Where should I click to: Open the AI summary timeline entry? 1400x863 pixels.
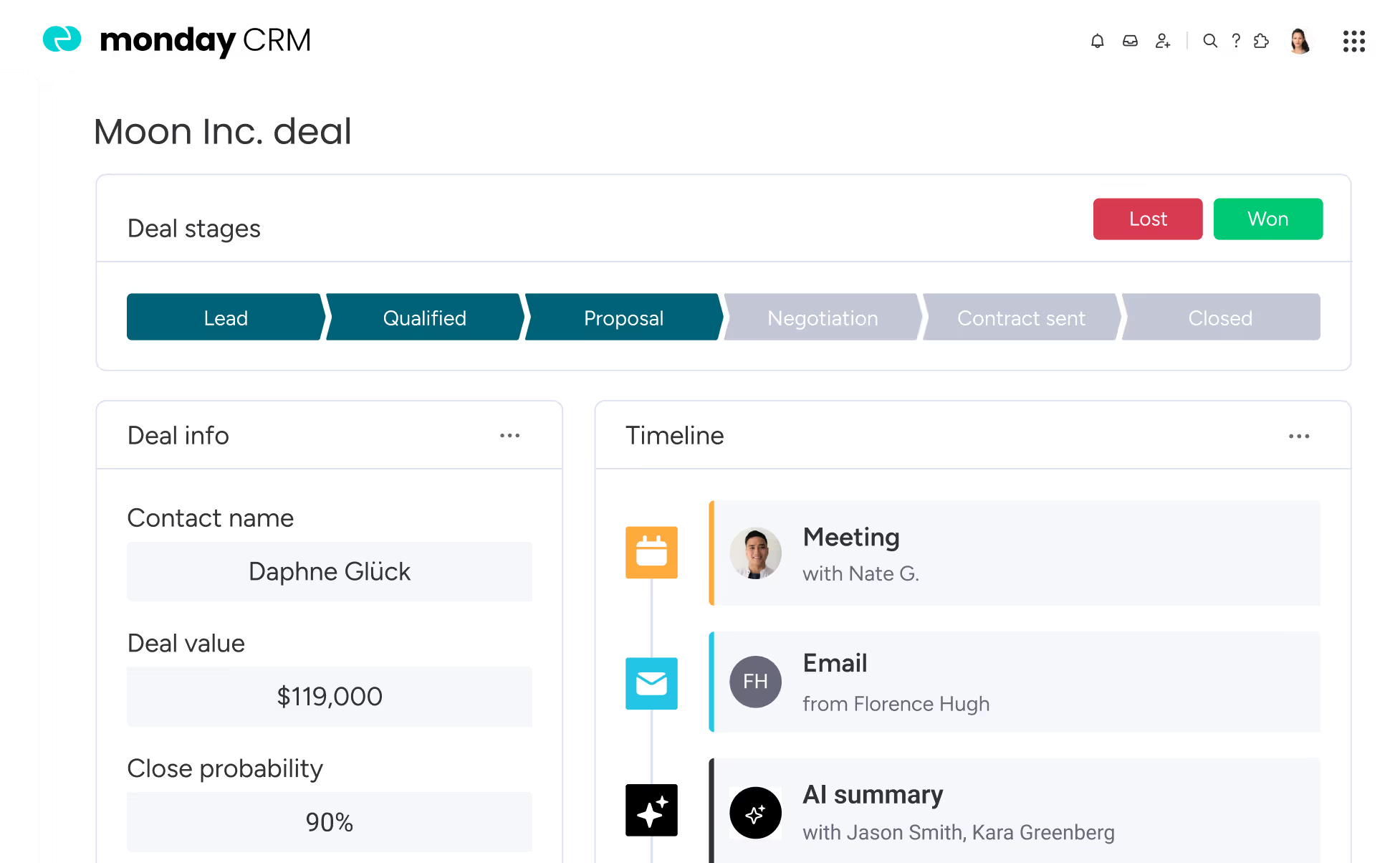point(1015,811)
